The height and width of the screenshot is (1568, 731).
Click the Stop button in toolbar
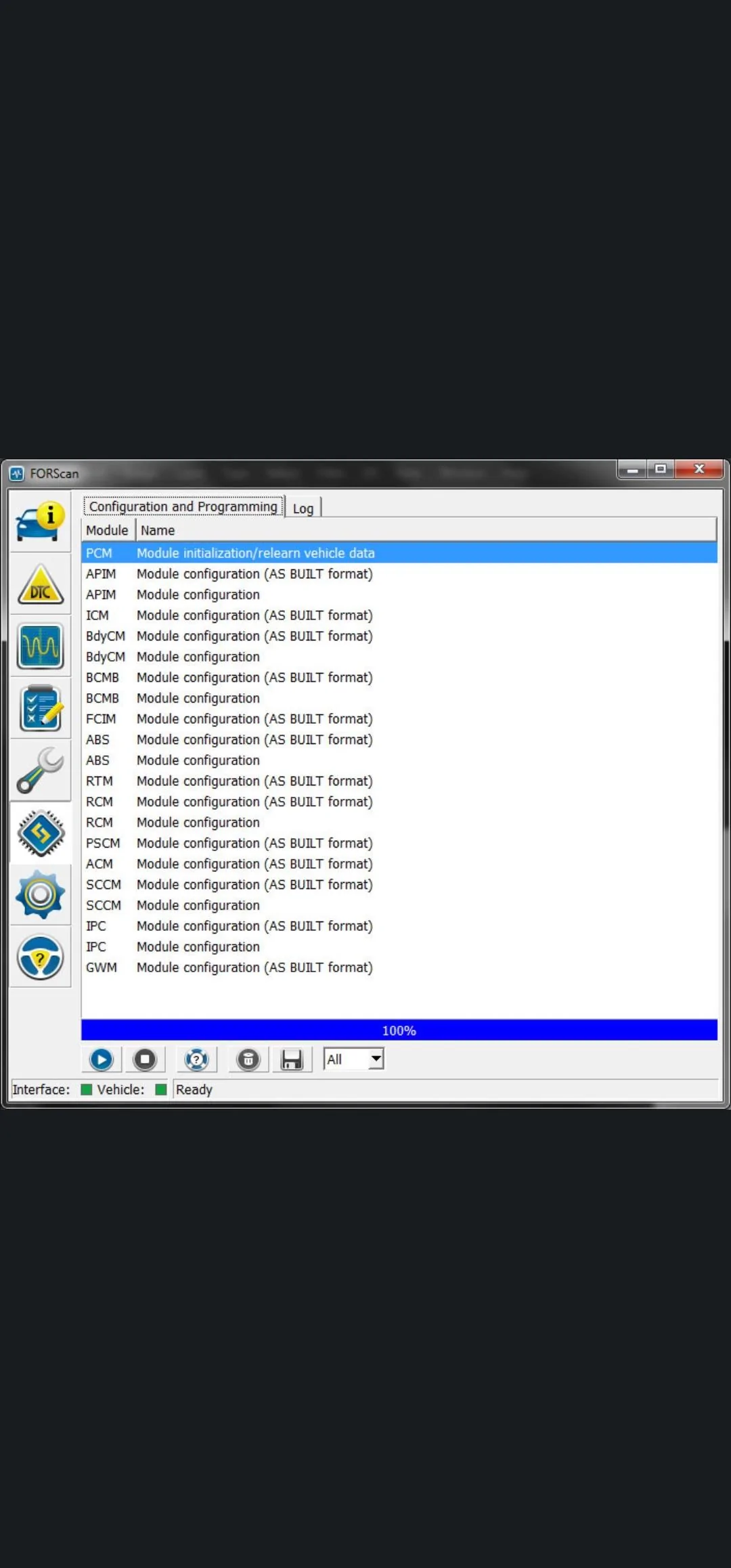145,1060
